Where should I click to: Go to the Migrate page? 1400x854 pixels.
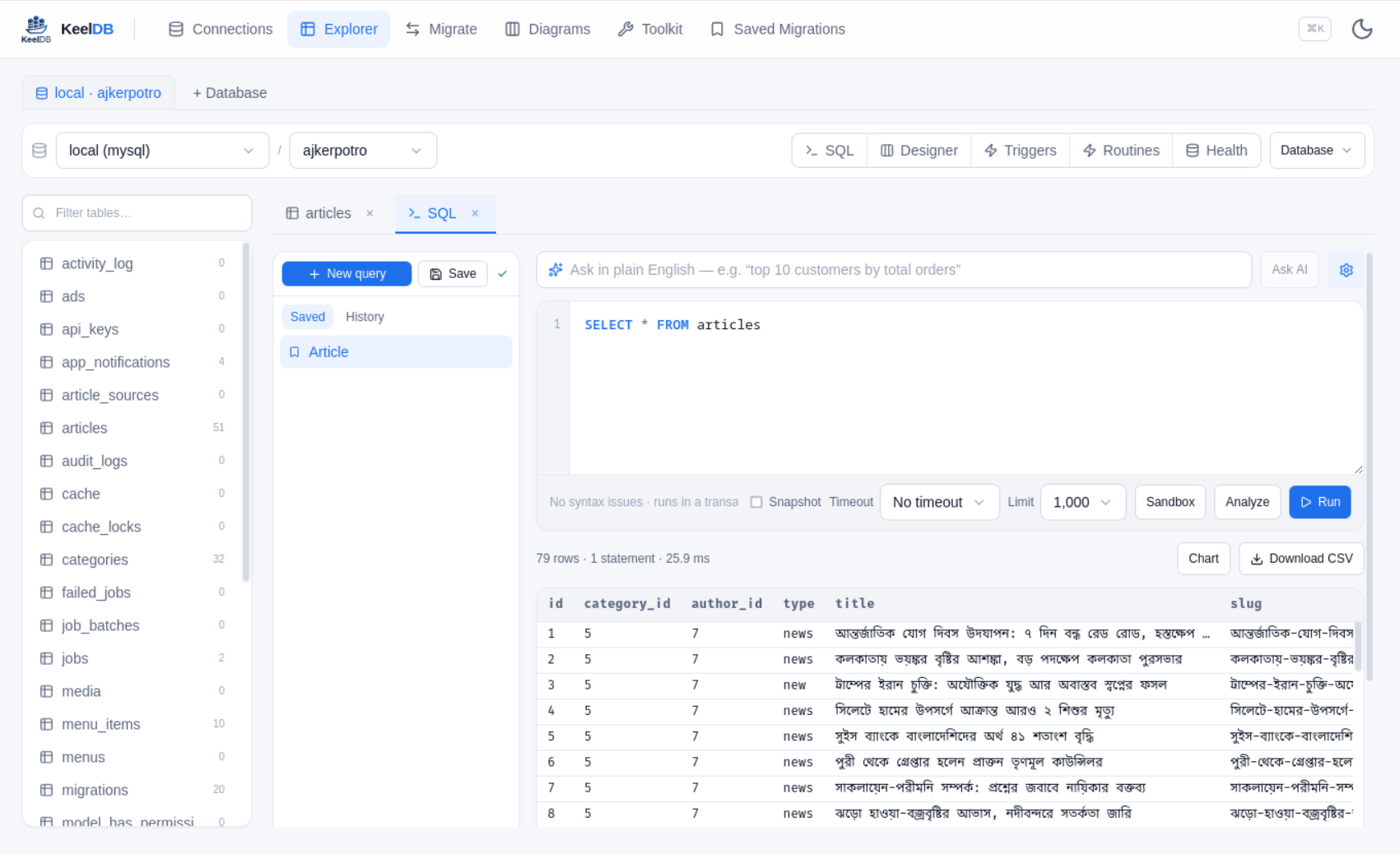[x=441, y=29]
